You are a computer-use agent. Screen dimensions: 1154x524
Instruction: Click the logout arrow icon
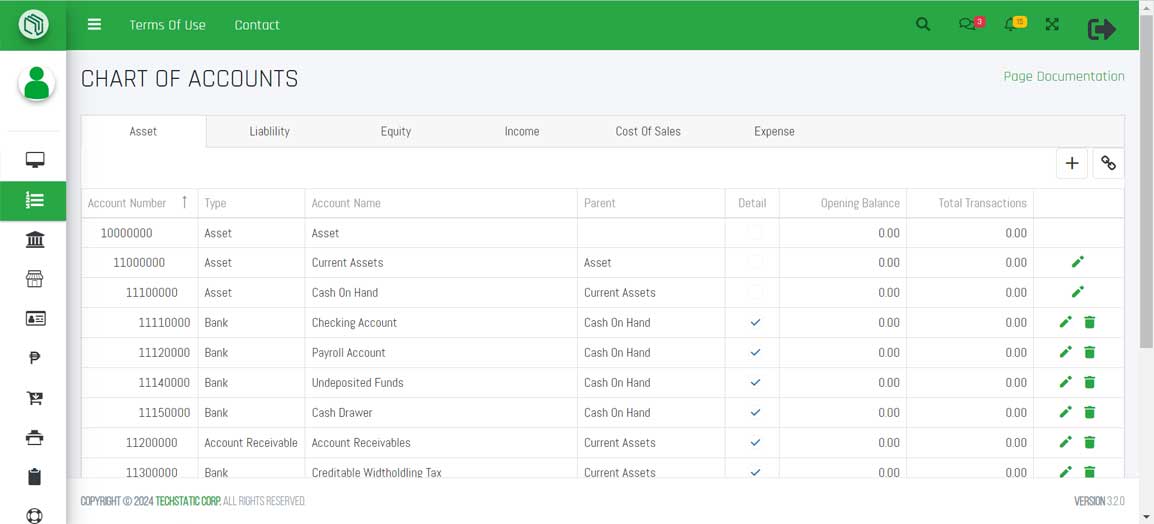click(x=1101, y=29)
